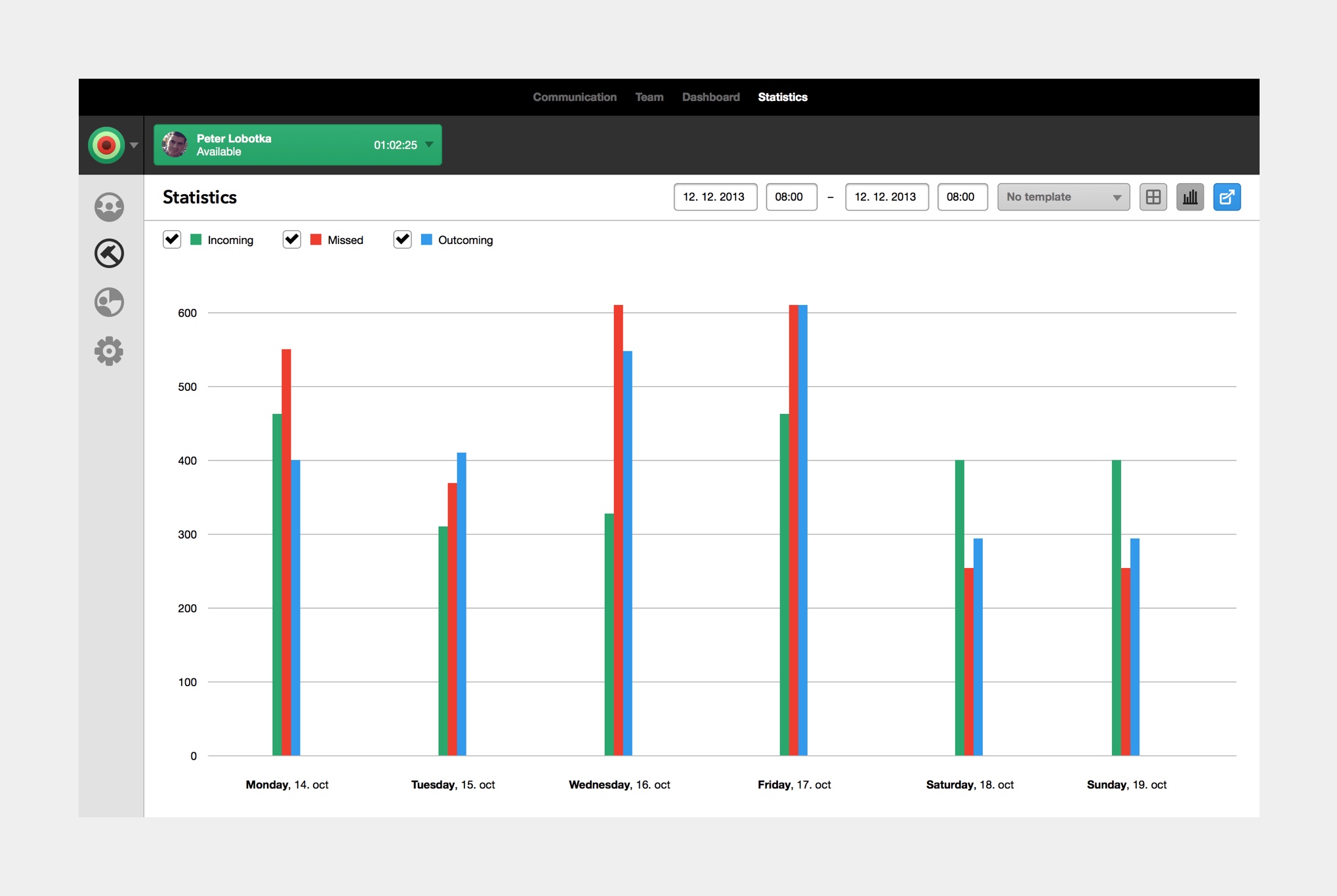1337x896 pixels.
Task: Switch to grid/table view of statistics
Action: (1153, 197)
